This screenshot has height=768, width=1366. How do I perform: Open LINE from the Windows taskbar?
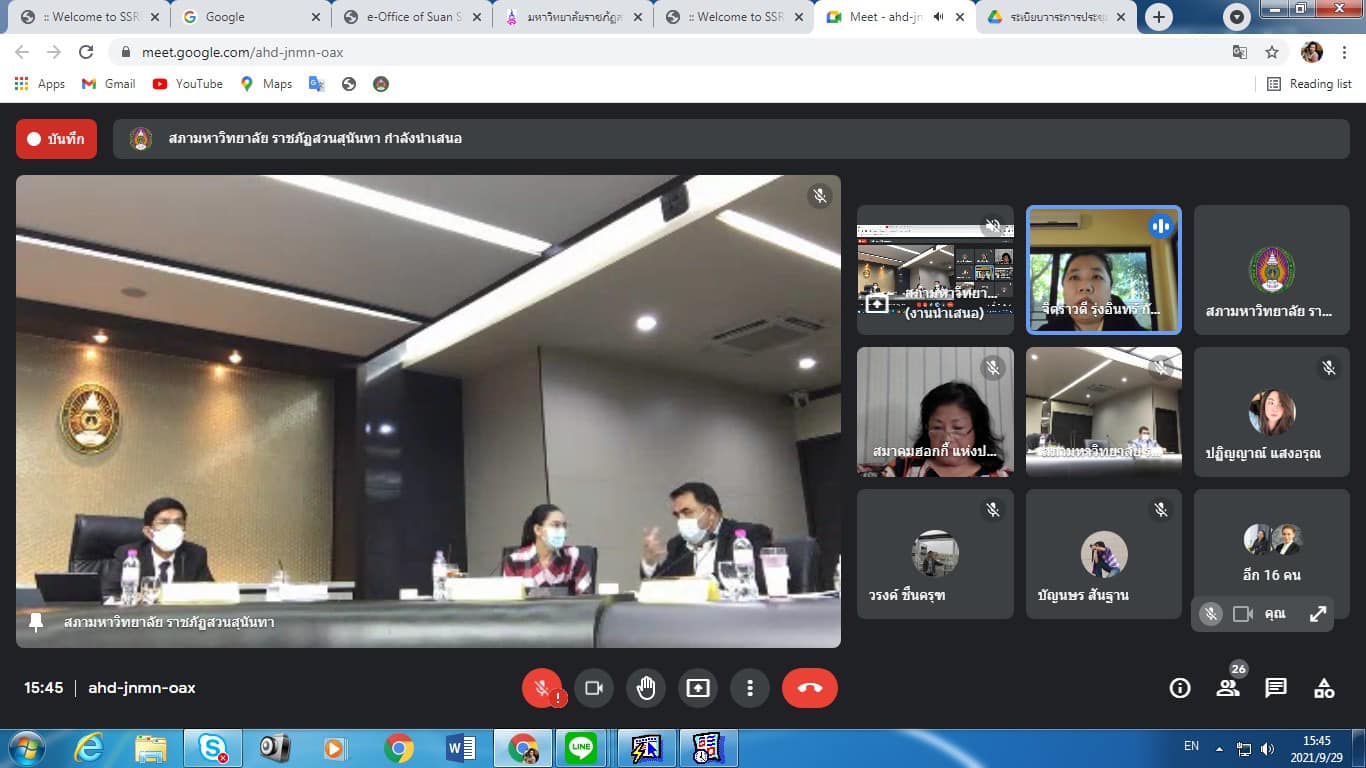coord(581,748)
